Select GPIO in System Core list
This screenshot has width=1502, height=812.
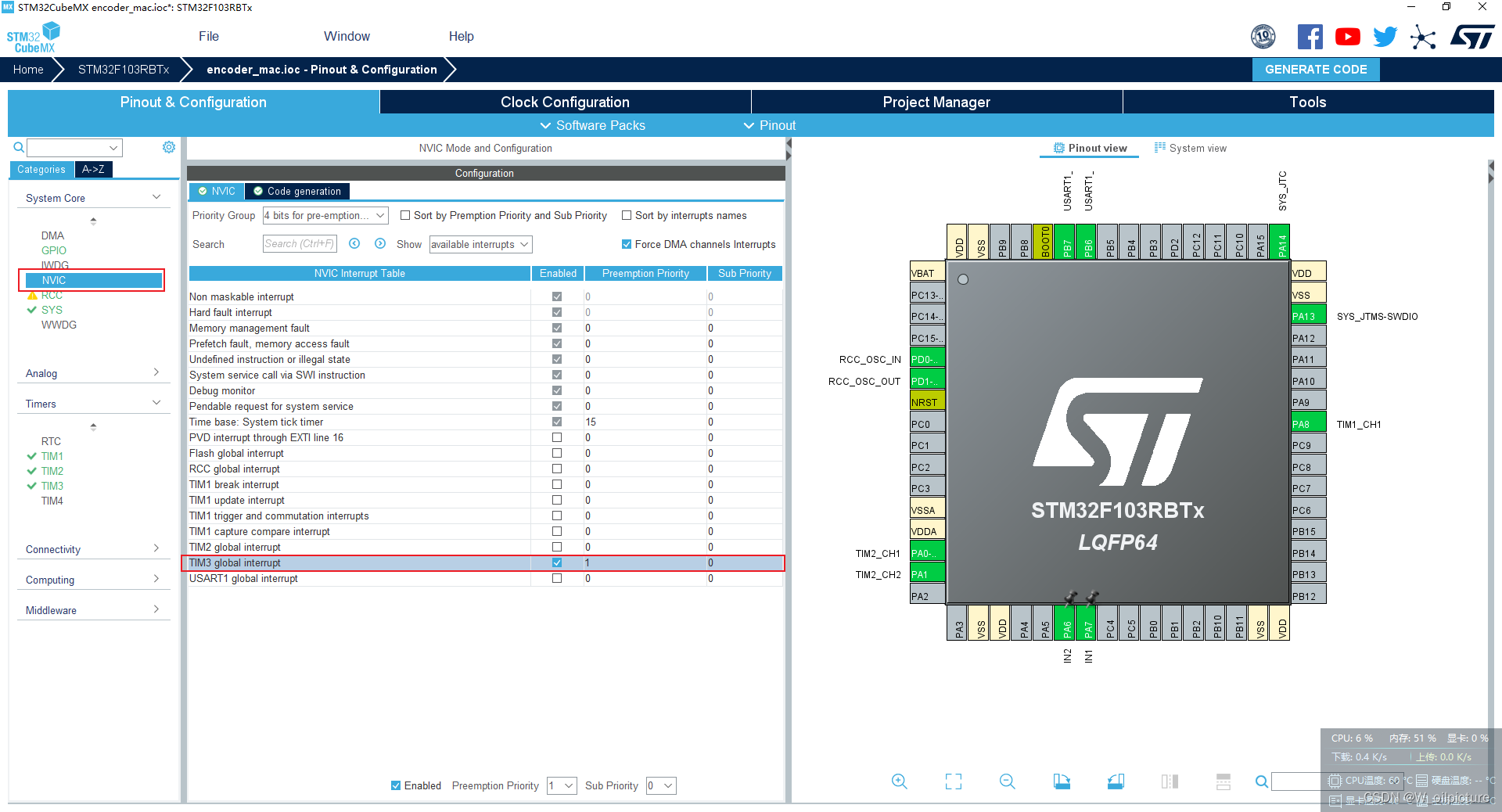click(54, 250)
